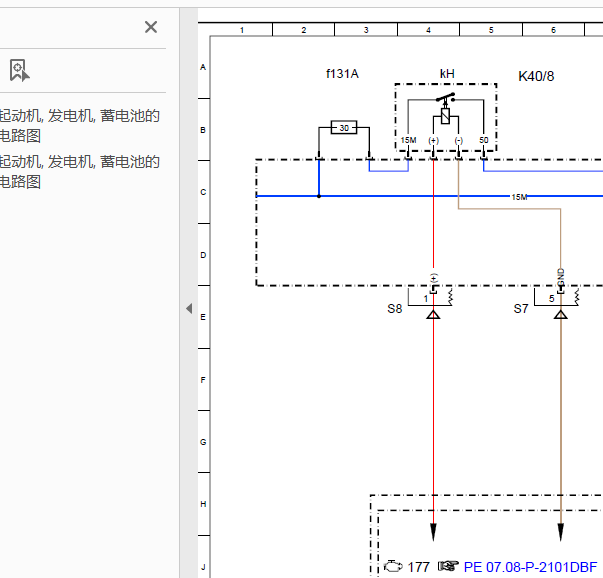Click the f131A fuse label
Screen dimensions: 603x578
click(342, 73)
